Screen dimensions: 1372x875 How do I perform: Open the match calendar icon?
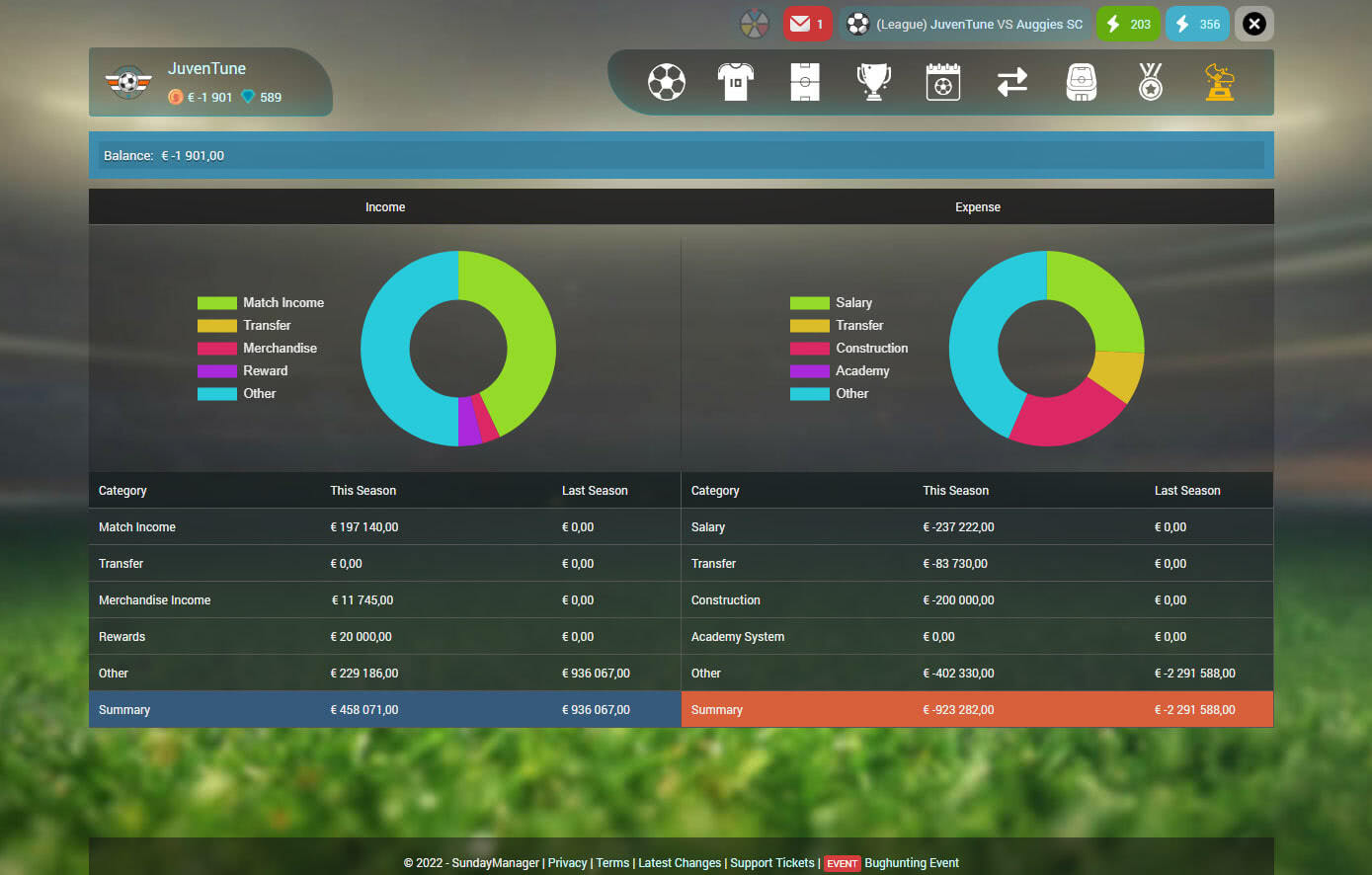pyautogui.click(x=942, y=83)
